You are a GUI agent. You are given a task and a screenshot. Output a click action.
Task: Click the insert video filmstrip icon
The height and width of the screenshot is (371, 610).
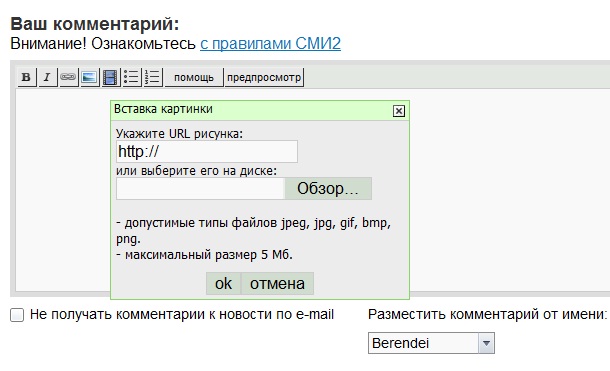pos(110,77)
